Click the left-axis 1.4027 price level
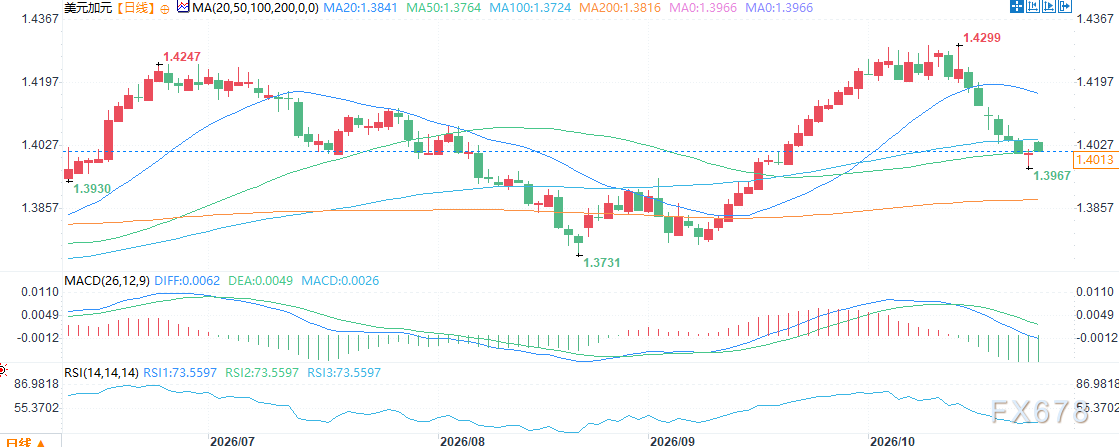This screenshot has width=1119, height=447. click(x=40, y=145)
